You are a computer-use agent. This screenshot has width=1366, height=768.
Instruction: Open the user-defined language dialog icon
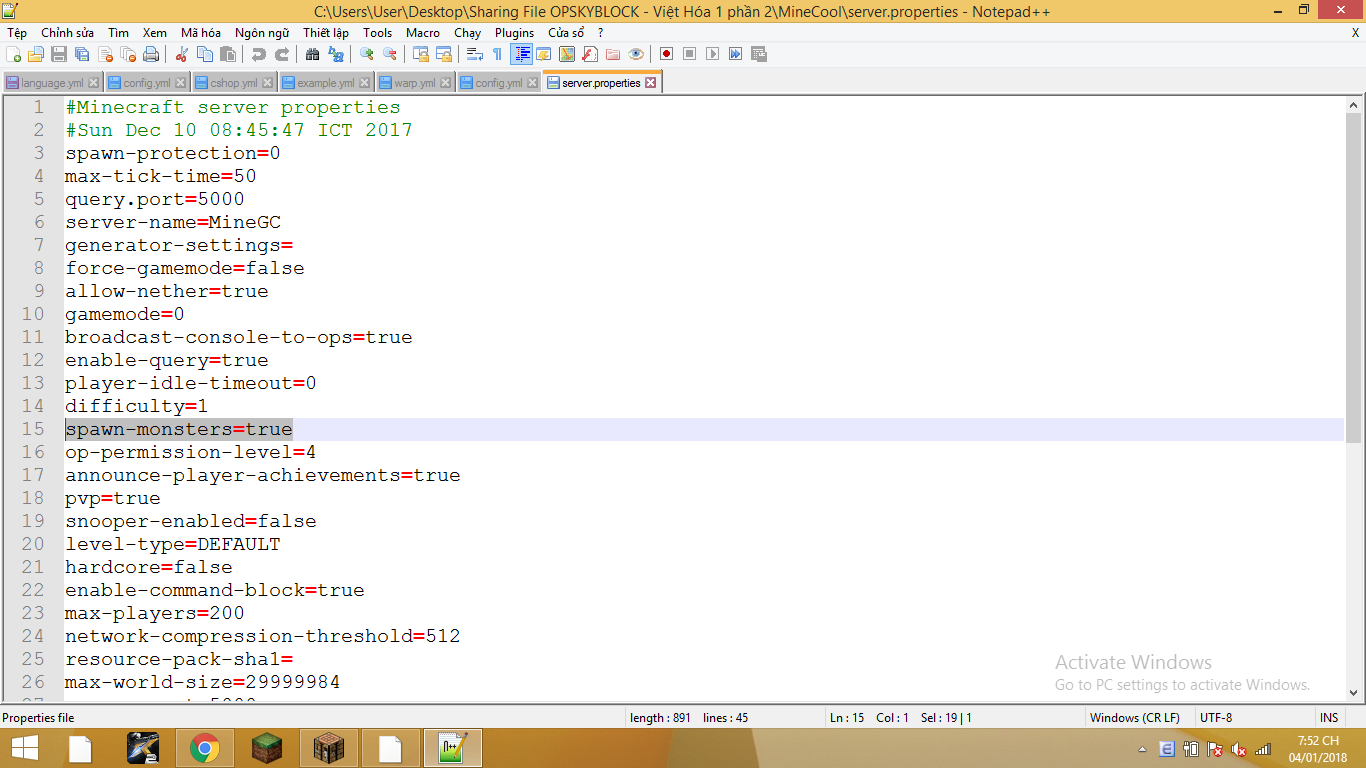point(544,54)
